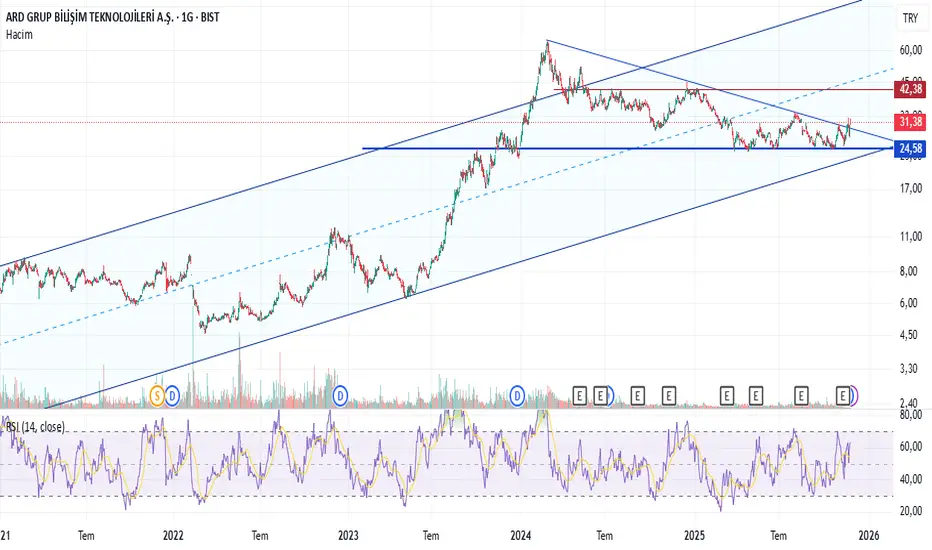Open the D dividend marker above the 2024 label
Image resolution: width=932 pixels, height=550 pixels.
517,395
